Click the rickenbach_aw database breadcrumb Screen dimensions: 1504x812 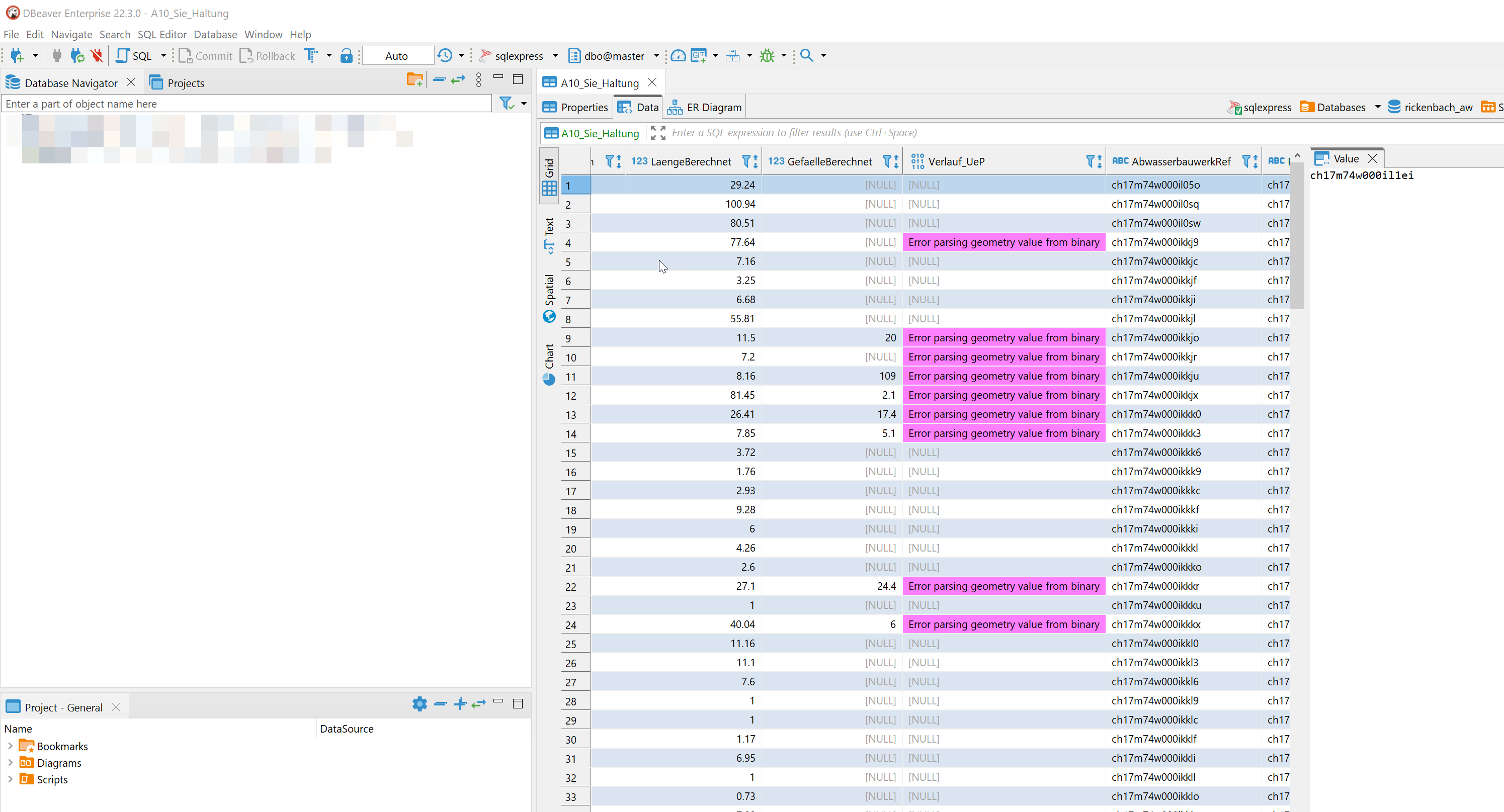[1430, 107]
